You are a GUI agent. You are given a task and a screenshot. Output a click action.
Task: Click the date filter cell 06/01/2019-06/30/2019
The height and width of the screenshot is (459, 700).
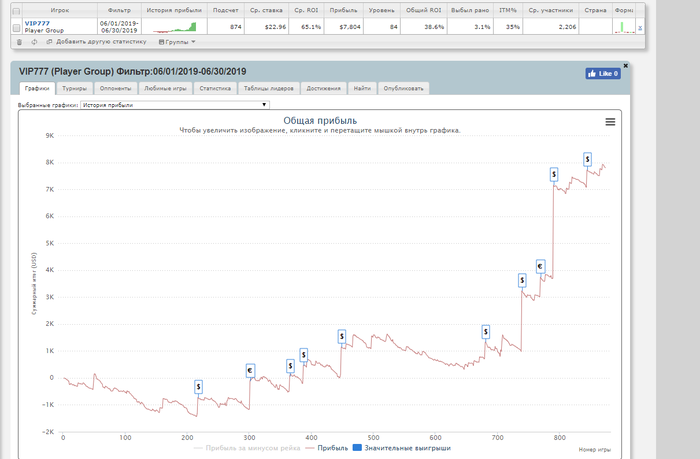click(x=119, y=27)
